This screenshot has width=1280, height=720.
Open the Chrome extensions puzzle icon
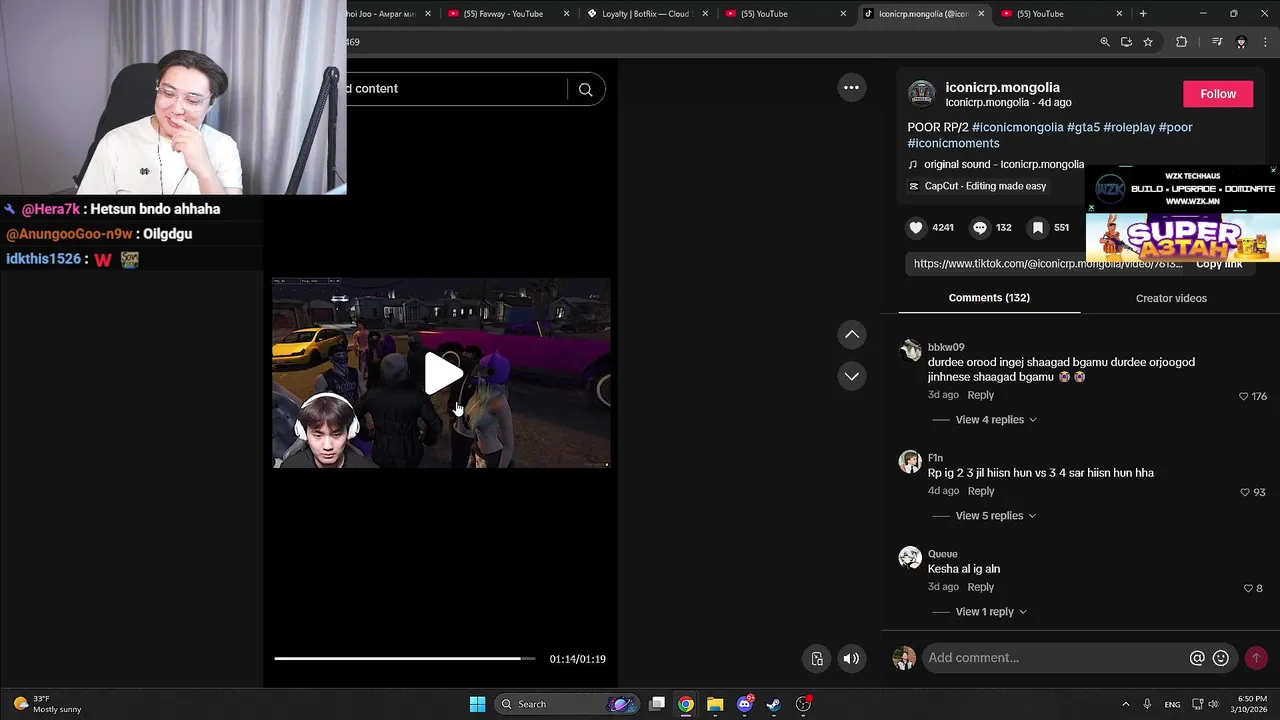pyautogui.click(x=1182, y=42)
